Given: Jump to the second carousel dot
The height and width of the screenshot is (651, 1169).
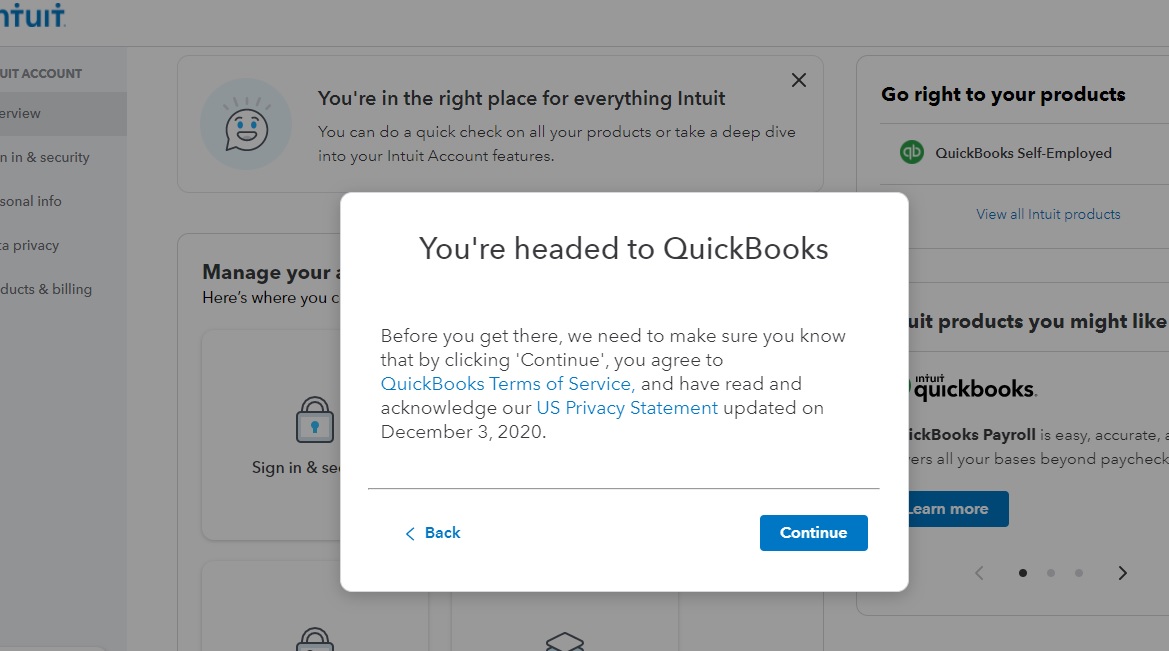Looking at the screenshot, I should tap(1050, 573).
